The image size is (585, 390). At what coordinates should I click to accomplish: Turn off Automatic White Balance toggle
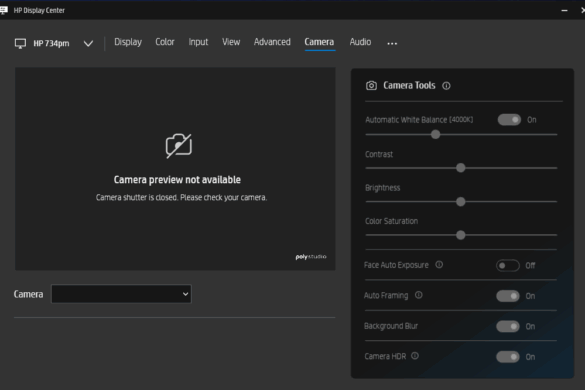coord(509,120)
